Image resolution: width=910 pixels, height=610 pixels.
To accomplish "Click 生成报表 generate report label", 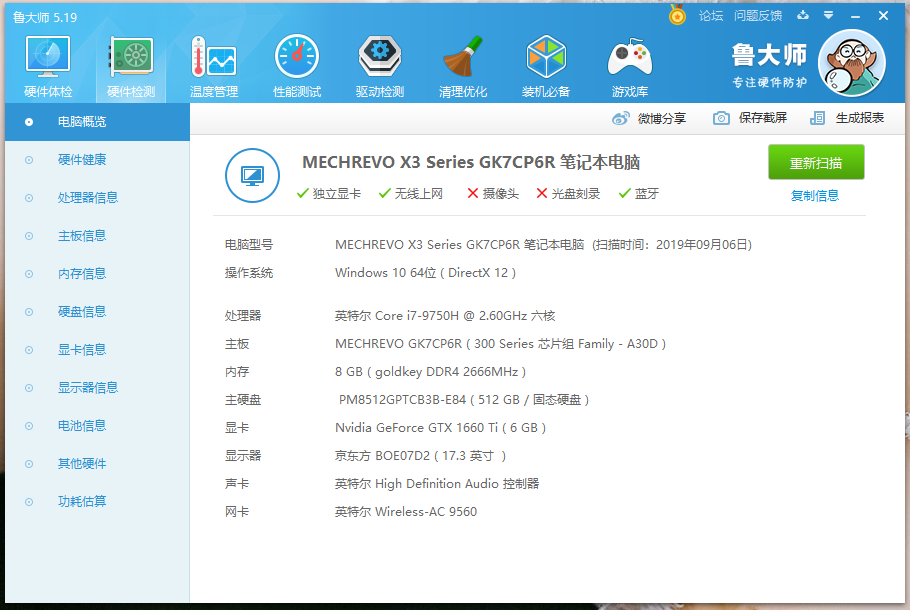I will 860,118.
